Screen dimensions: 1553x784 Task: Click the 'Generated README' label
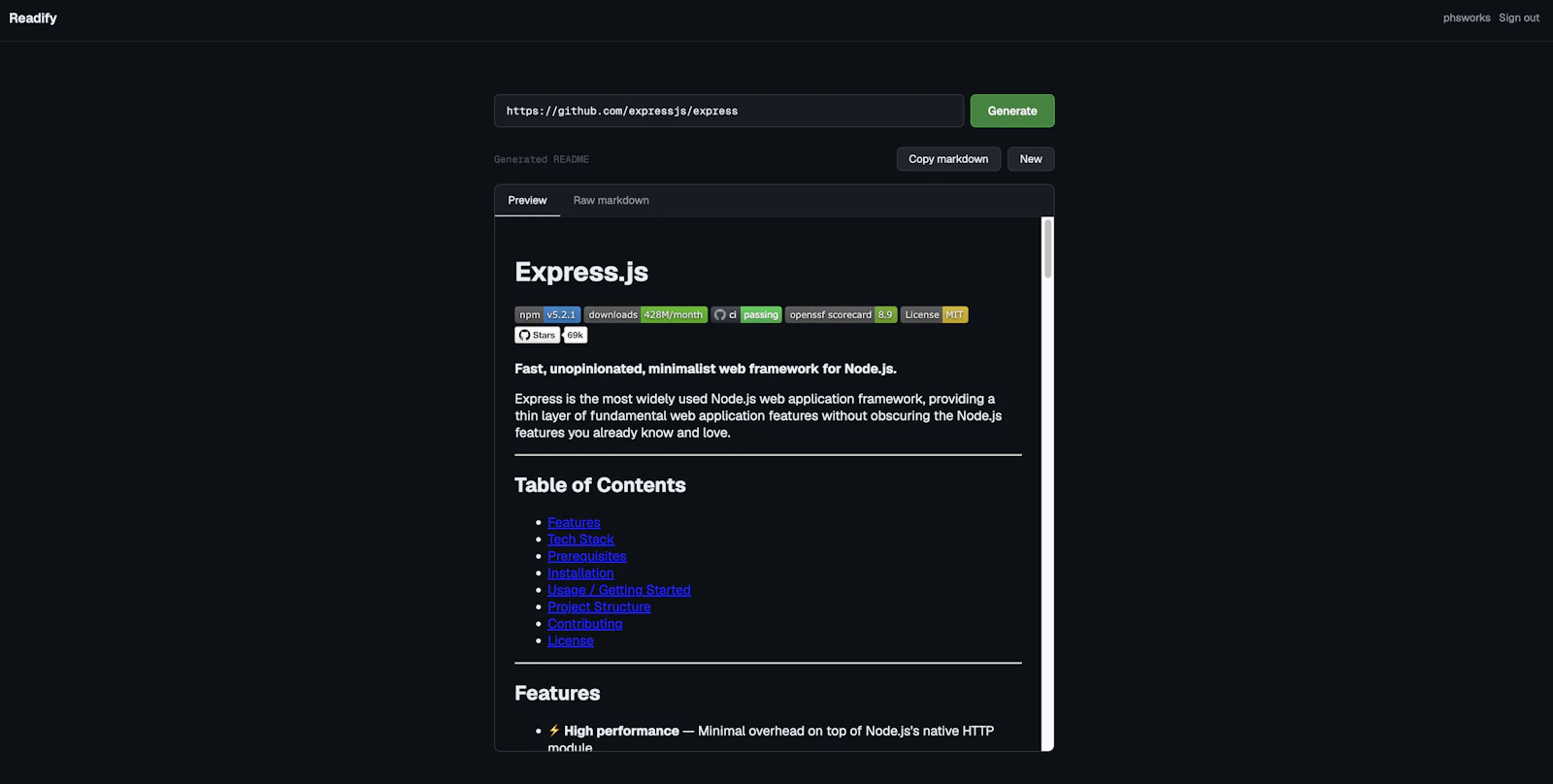[x=542, y=159]
